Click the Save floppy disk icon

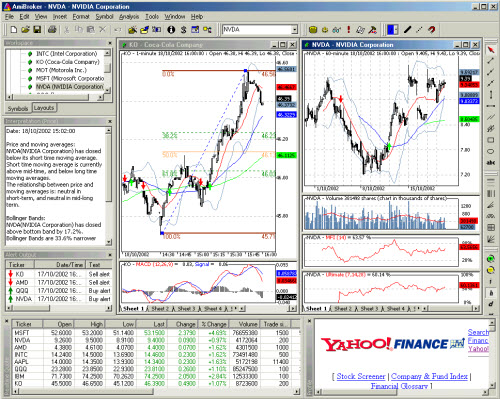pyautogui.click(x=37, y=30)
